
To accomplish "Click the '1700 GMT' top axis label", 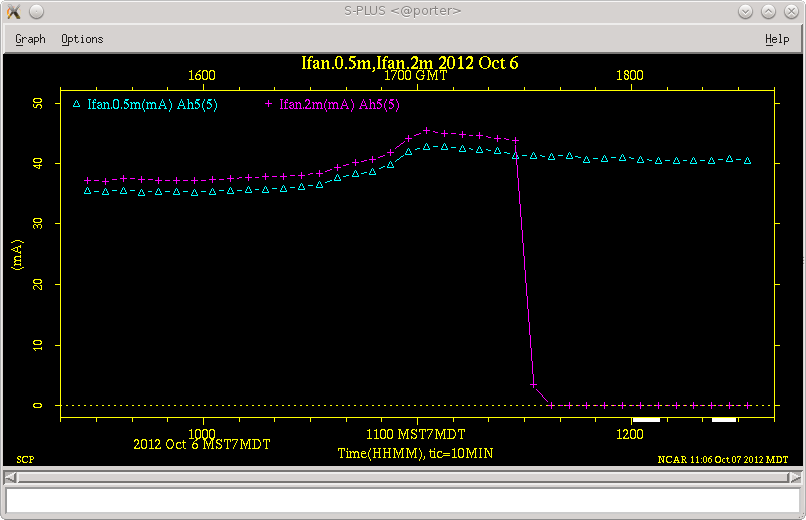I will click(416, 75).
